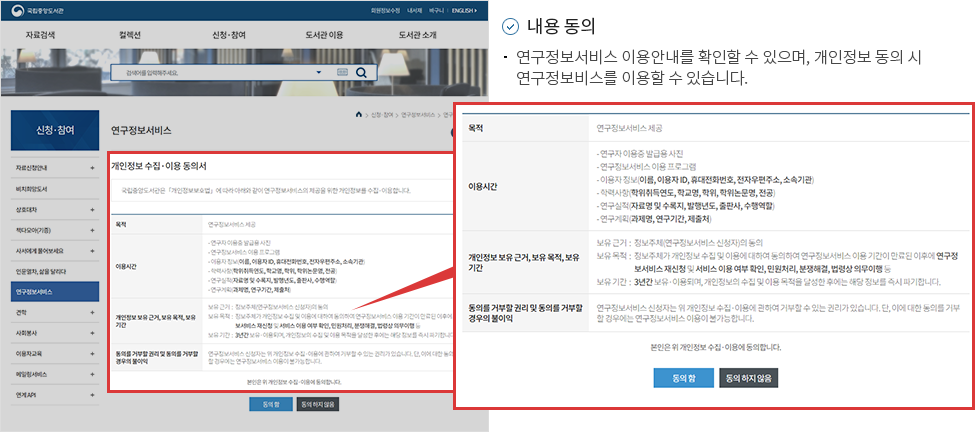
Task: Click 동의하지 않음 in the enlarged panel
Action: point(748,377)
